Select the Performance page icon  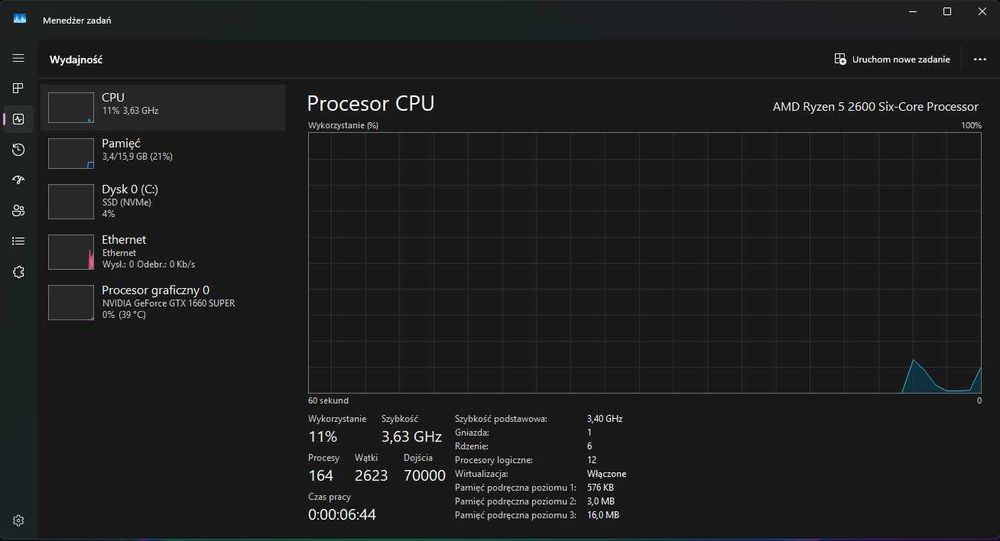pyautogui.click(x=18, y=119)
